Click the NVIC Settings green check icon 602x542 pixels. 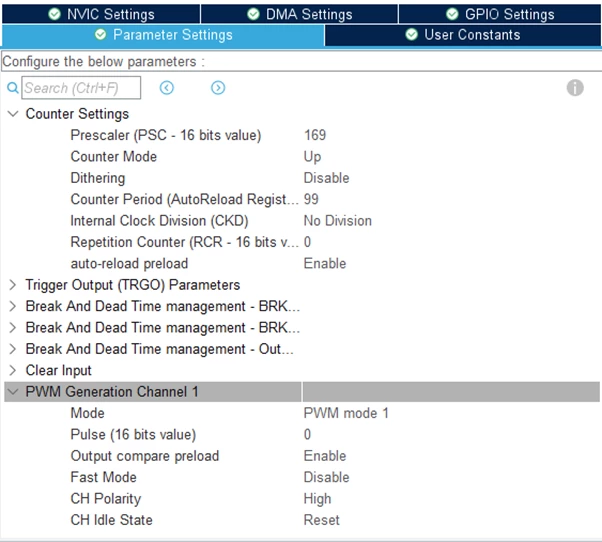(x=55, y=14)
